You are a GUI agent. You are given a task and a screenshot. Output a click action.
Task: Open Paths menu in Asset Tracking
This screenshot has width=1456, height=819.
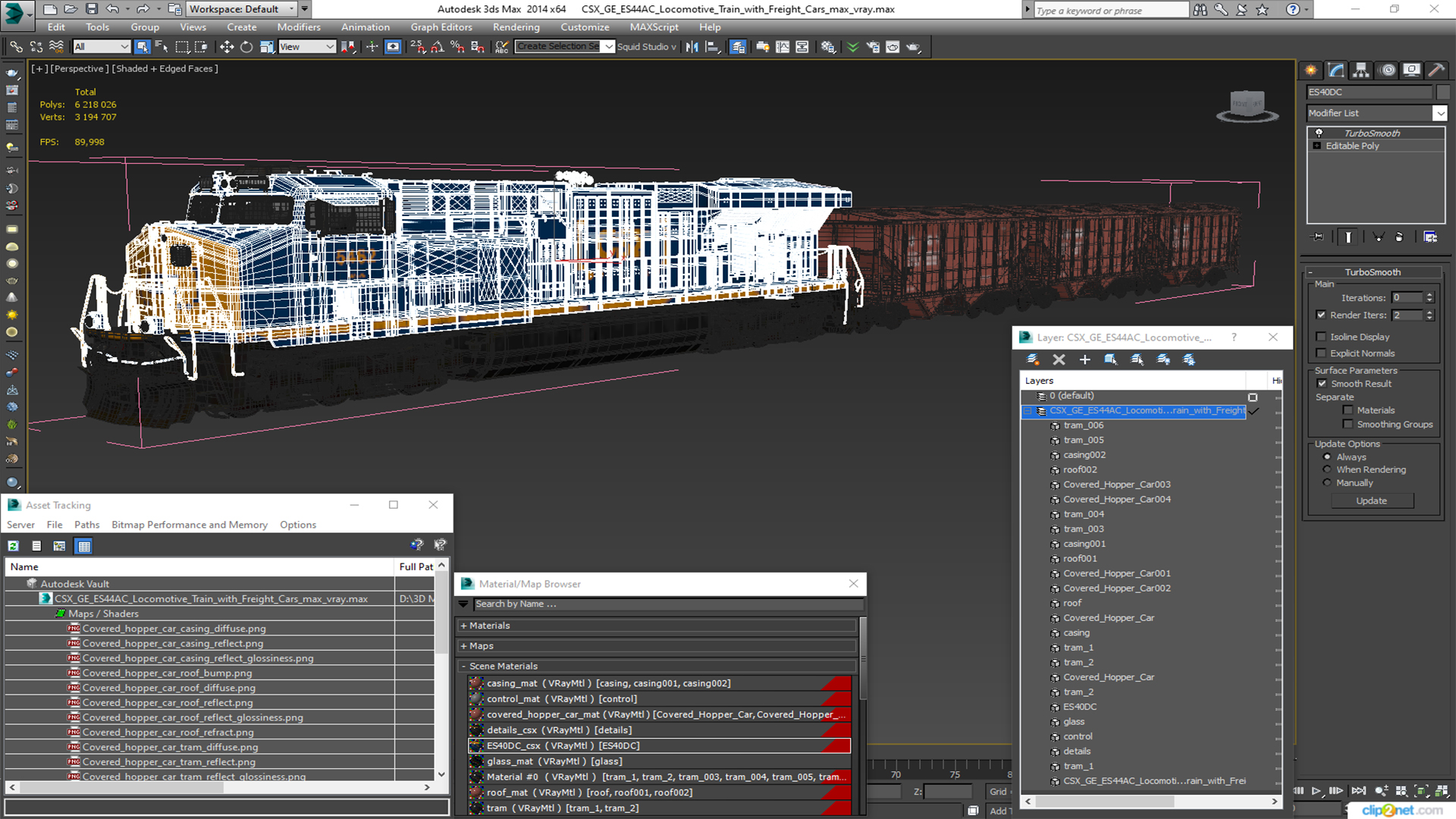pyautogui.click(x=87, y=525)
